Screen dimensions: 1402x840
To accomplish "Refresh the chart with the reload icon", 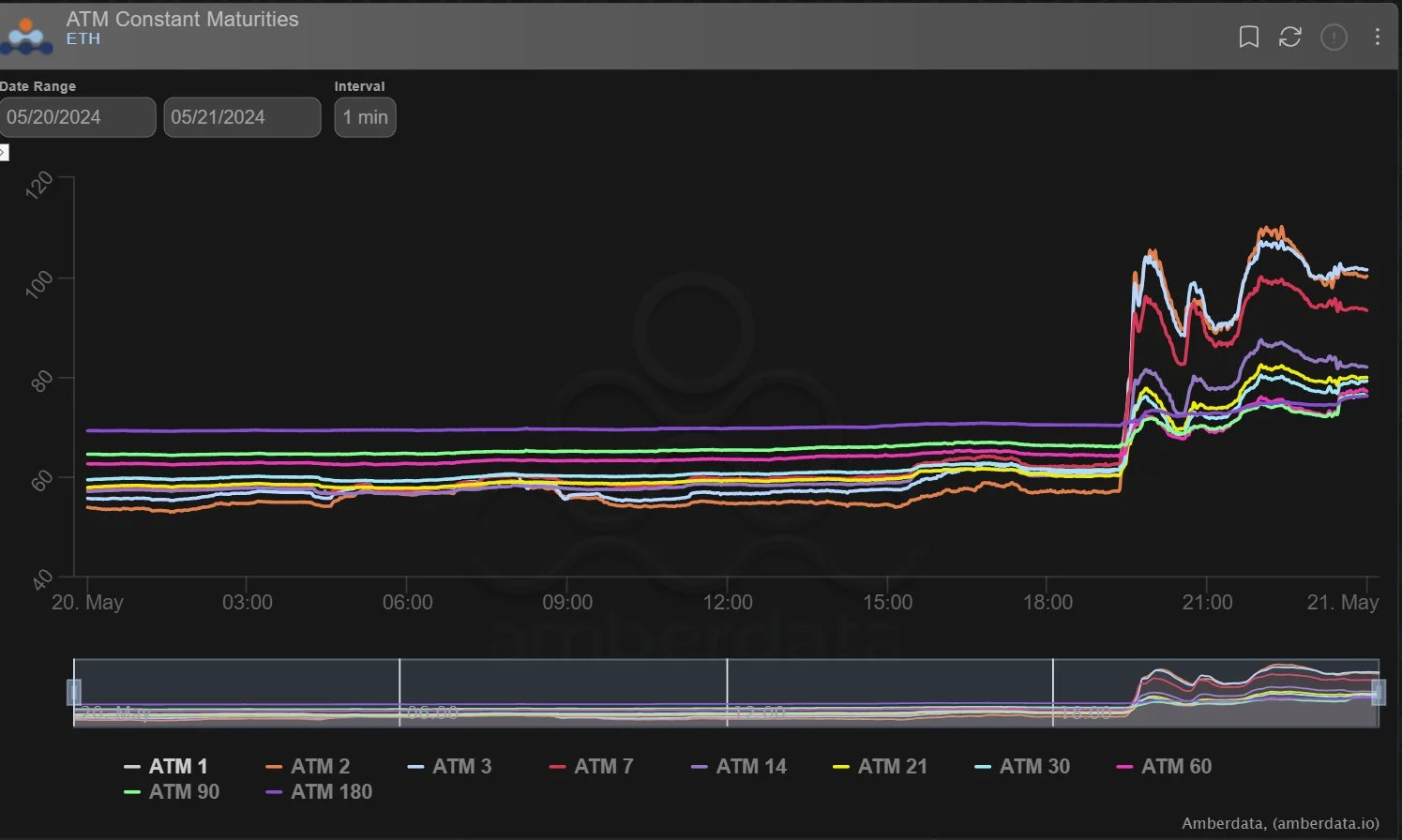I will (1290, 37).
